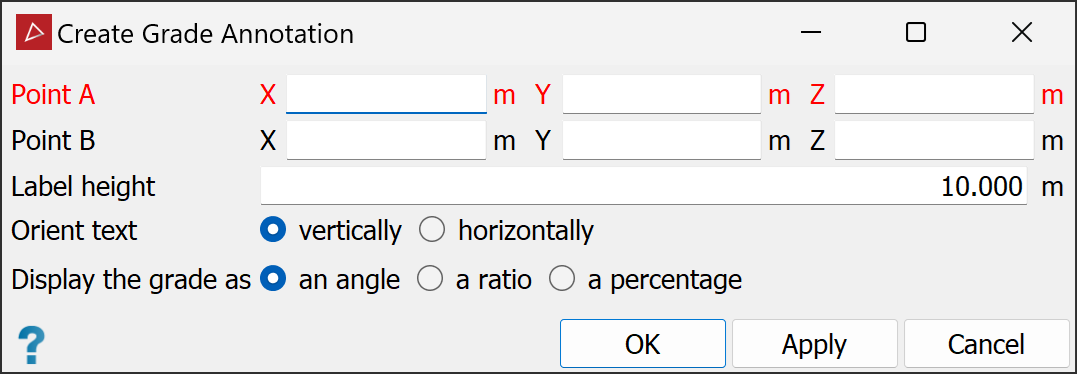This screenshot has width=1077, height=374.
Task: Display the grade as a ratio
Action: (x=431, y=279)
